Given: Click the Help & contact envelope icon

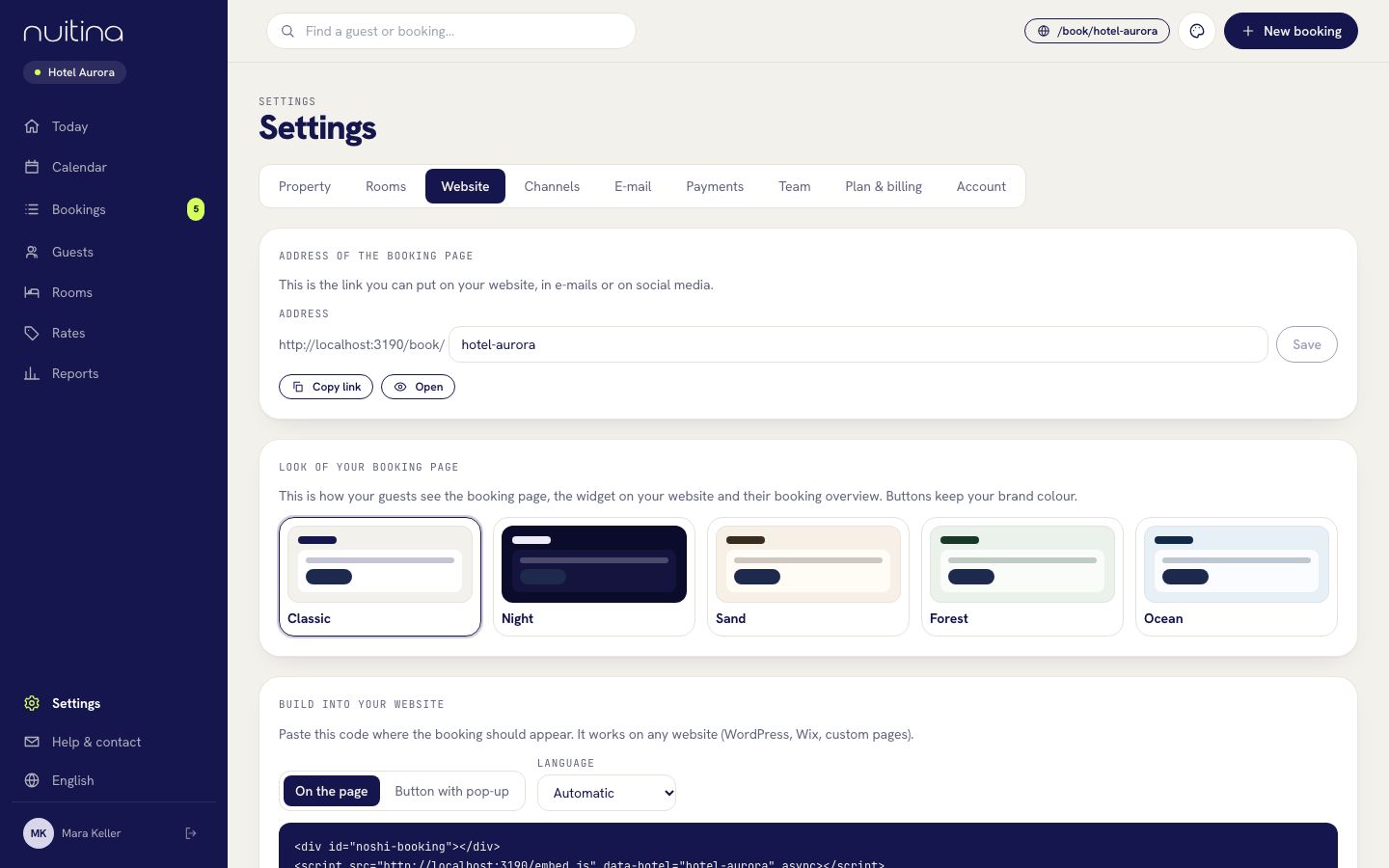Looking at the screenshot, I should (32, 742).
